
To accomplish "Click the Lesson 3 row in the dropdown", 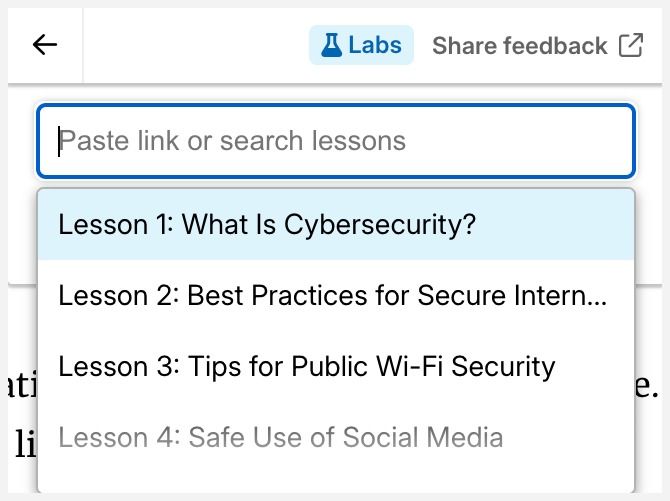I will click(336, 366).
